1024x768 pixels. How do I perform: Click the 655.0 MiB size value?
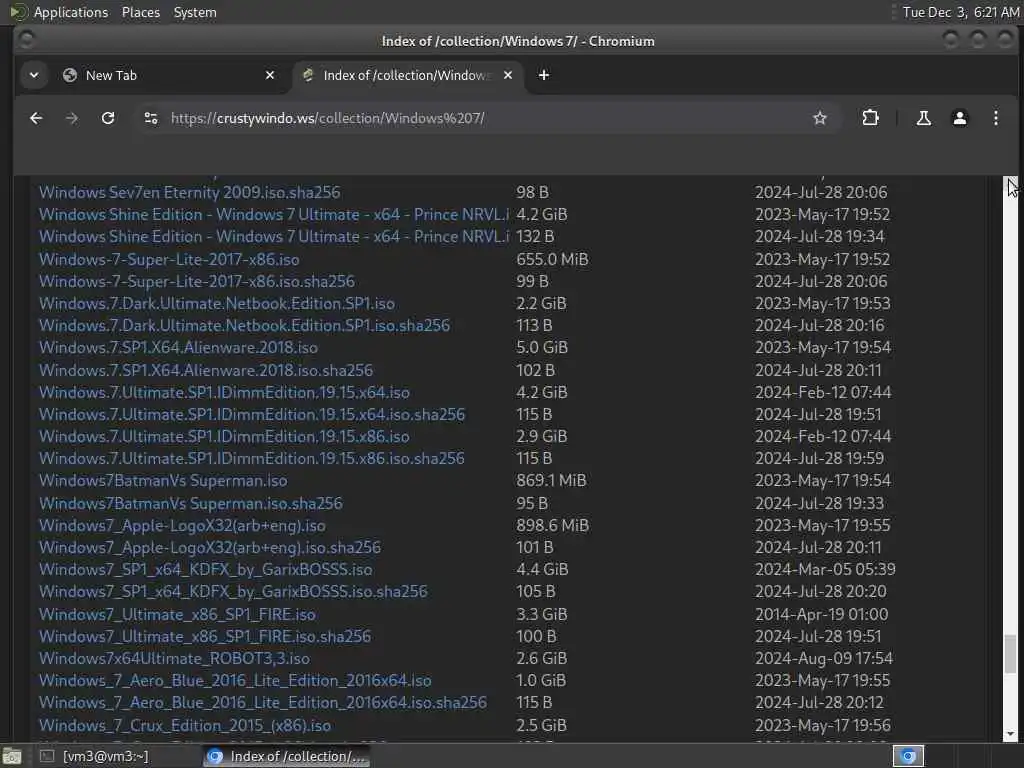(552, 259)
